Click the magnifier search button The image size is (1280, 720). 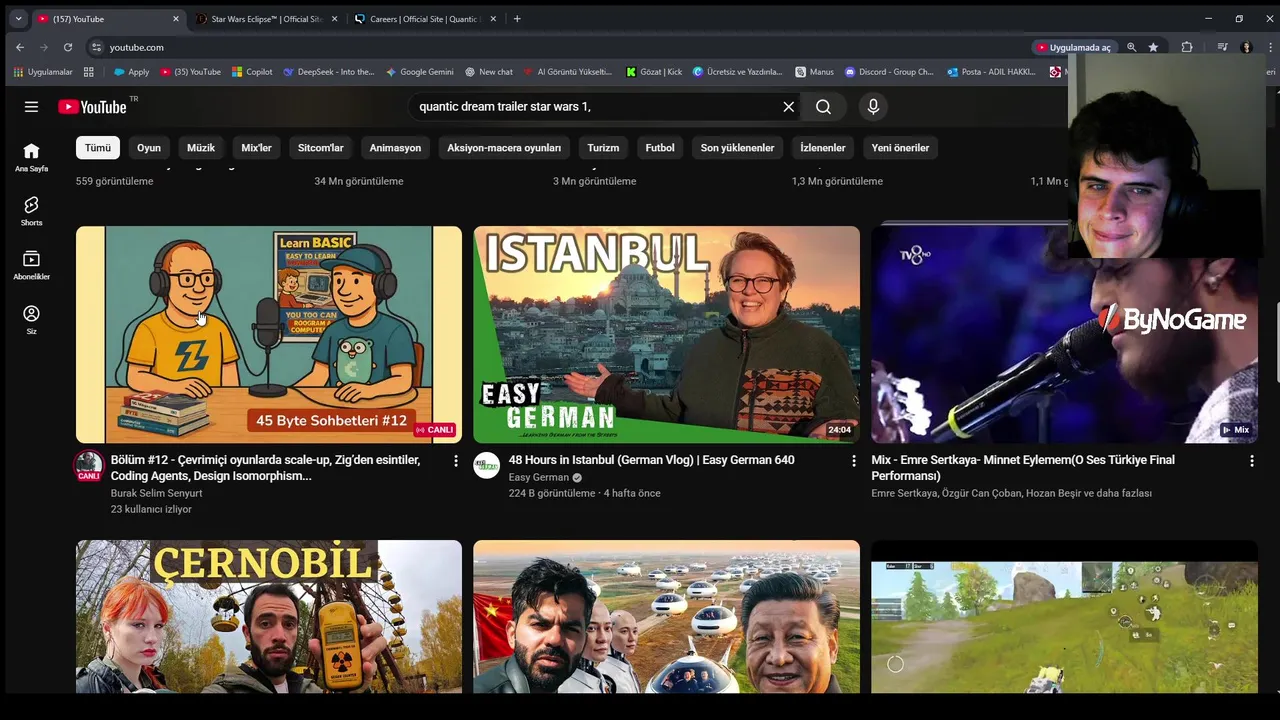point(823,107)
